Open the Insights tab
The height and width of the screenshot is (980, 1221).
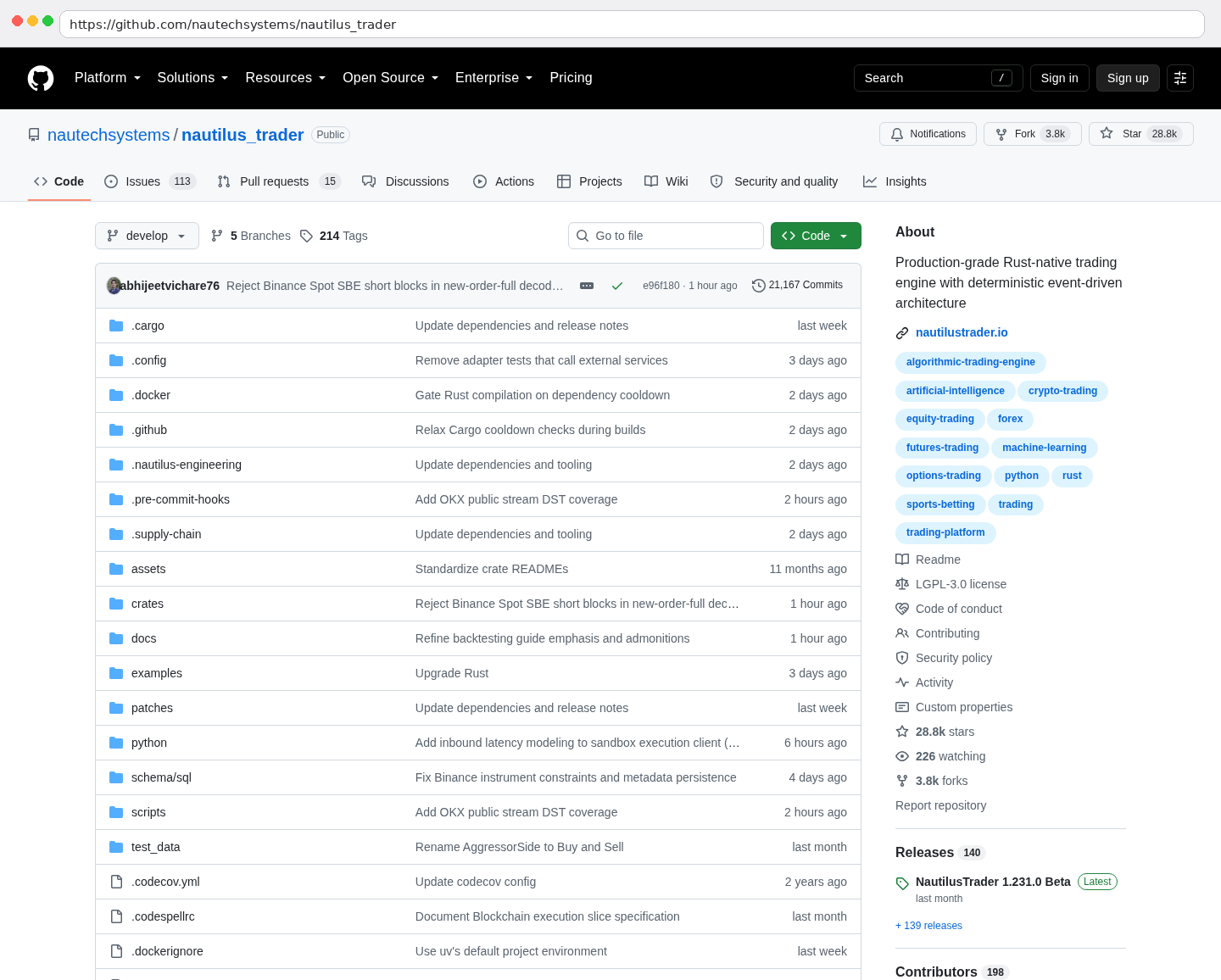coord(895,181)
